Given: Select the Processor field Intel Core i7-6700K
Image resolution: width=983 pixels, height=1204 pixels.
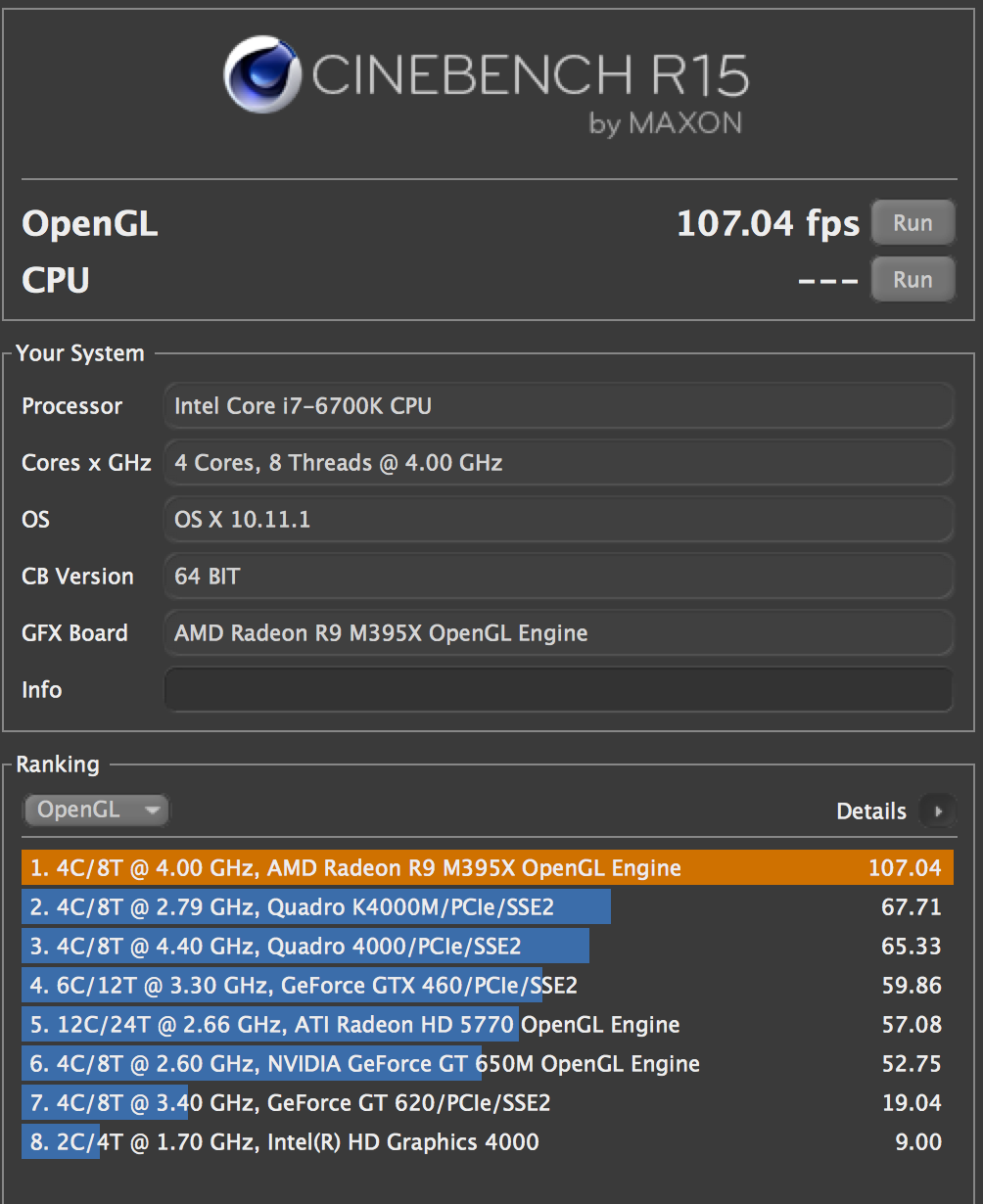Looking at the screenshot, I should [x=558, y=405].
